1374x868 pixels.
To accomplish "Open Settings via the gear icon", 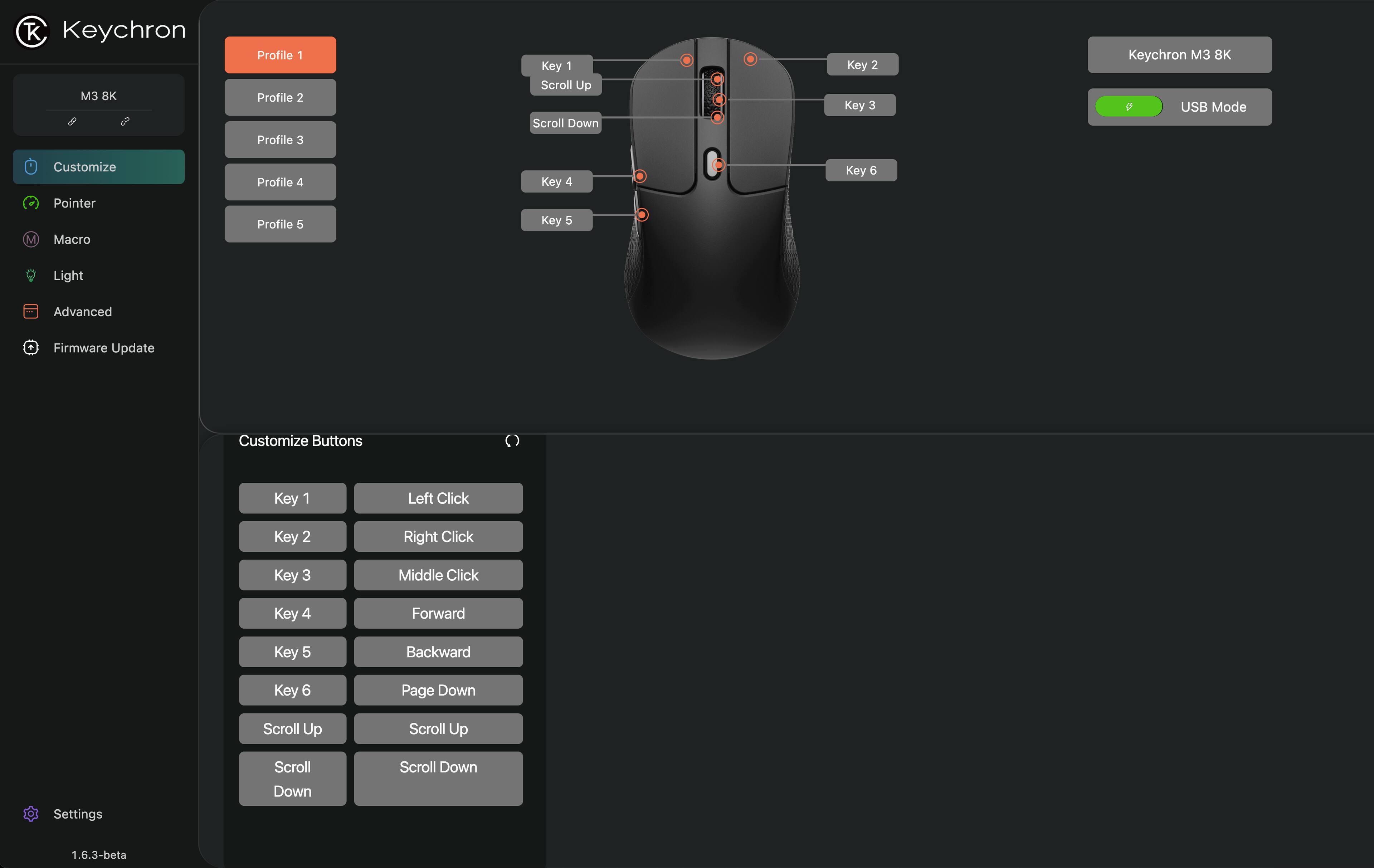I will pos(31,814).
